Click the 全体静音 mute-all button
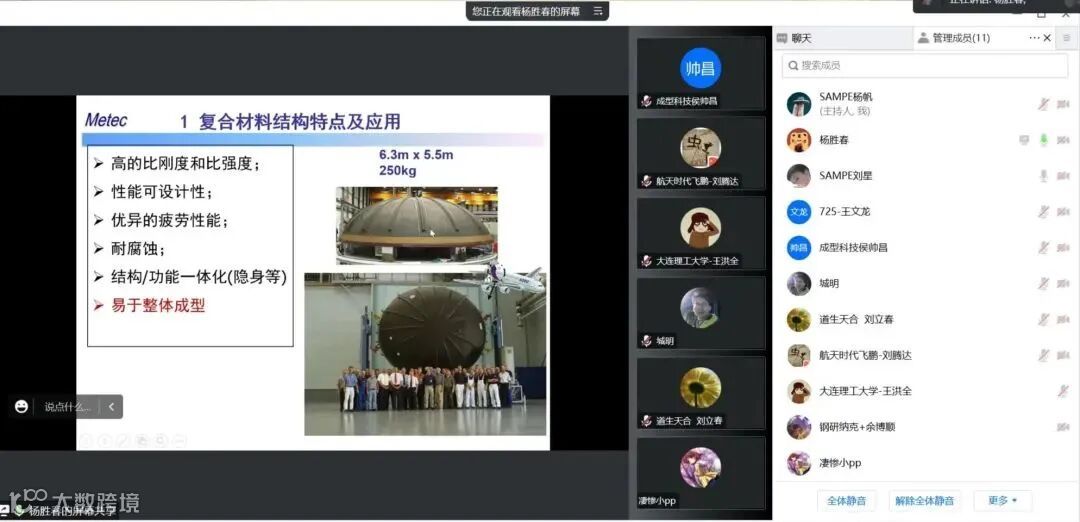This screenshot has height=522, width=1080. click(847, 501)
